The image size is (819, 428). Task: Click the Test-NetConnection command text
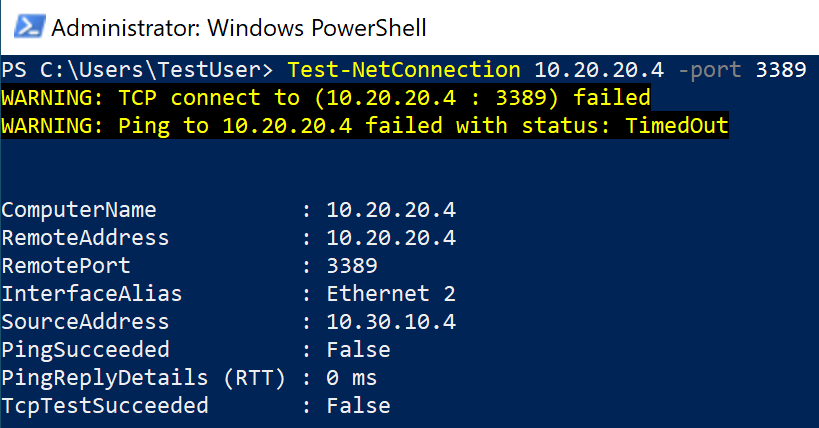click(403, 70)
